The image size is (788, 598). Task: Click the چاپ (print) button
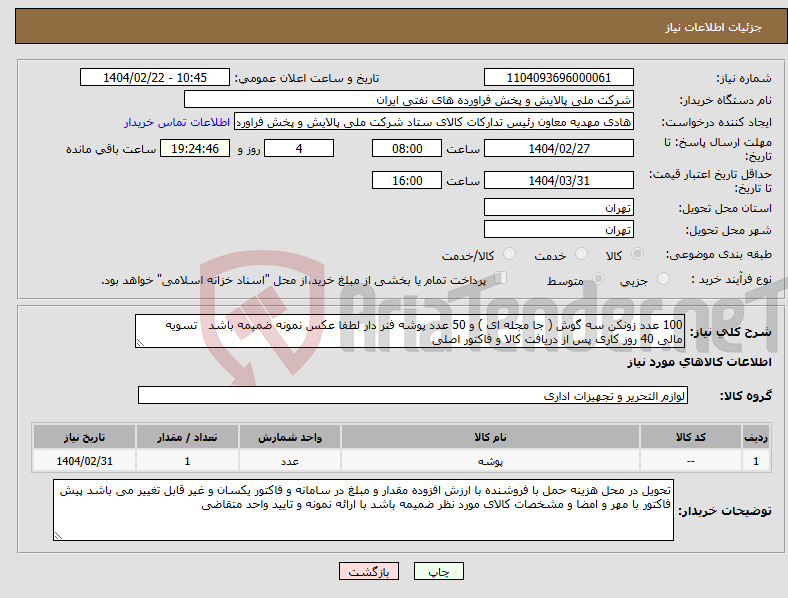point(438,571)
